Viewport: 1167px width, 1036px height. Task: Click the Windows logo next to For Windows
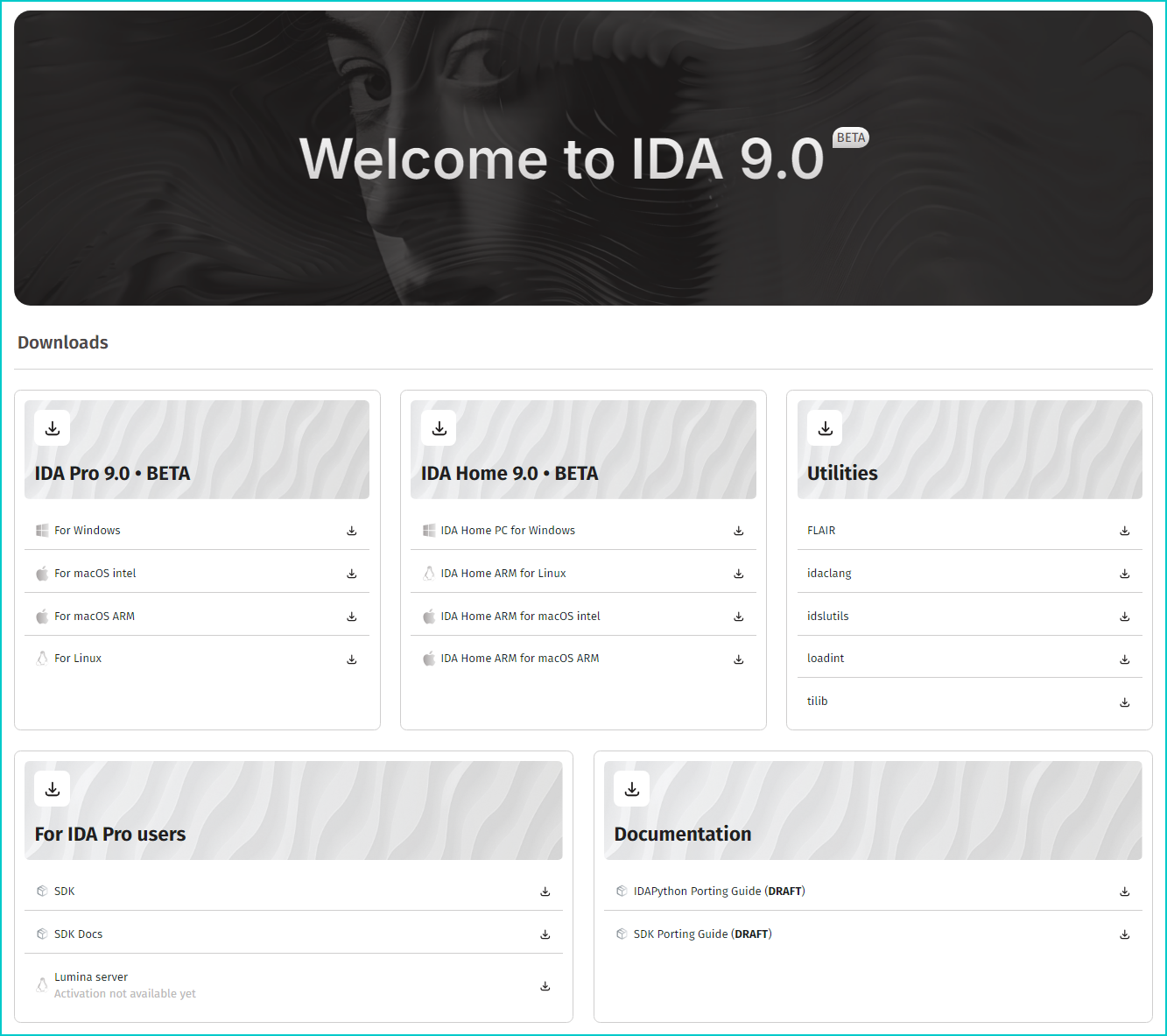(42, 531)
